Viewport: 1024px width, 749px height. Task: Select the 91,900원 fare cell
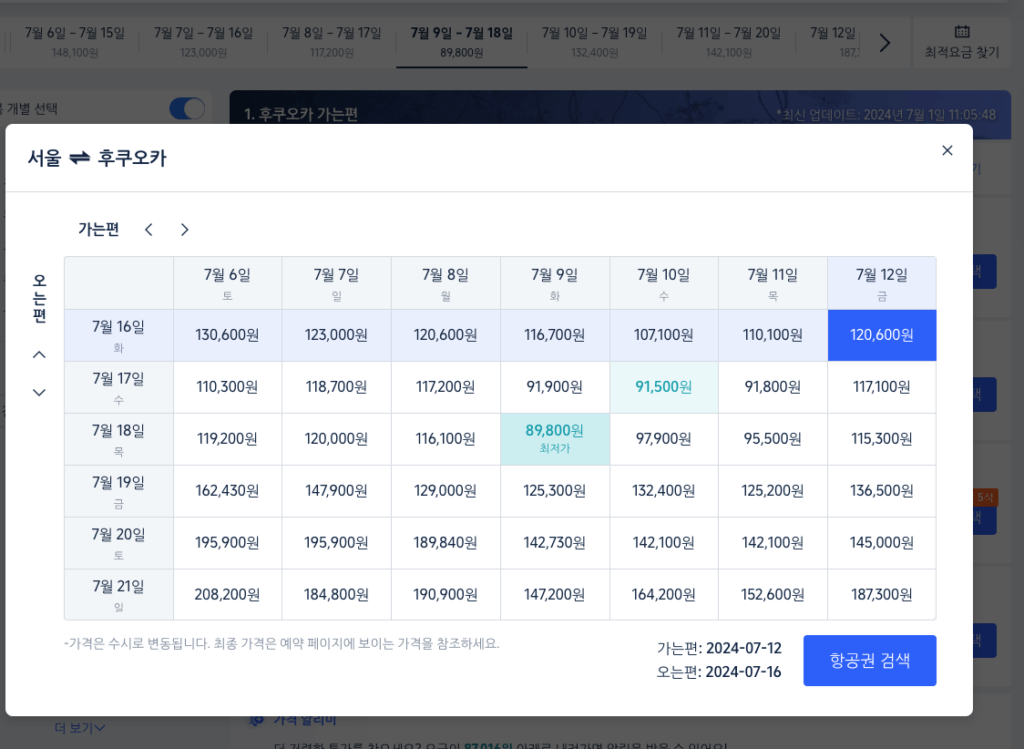554,387
